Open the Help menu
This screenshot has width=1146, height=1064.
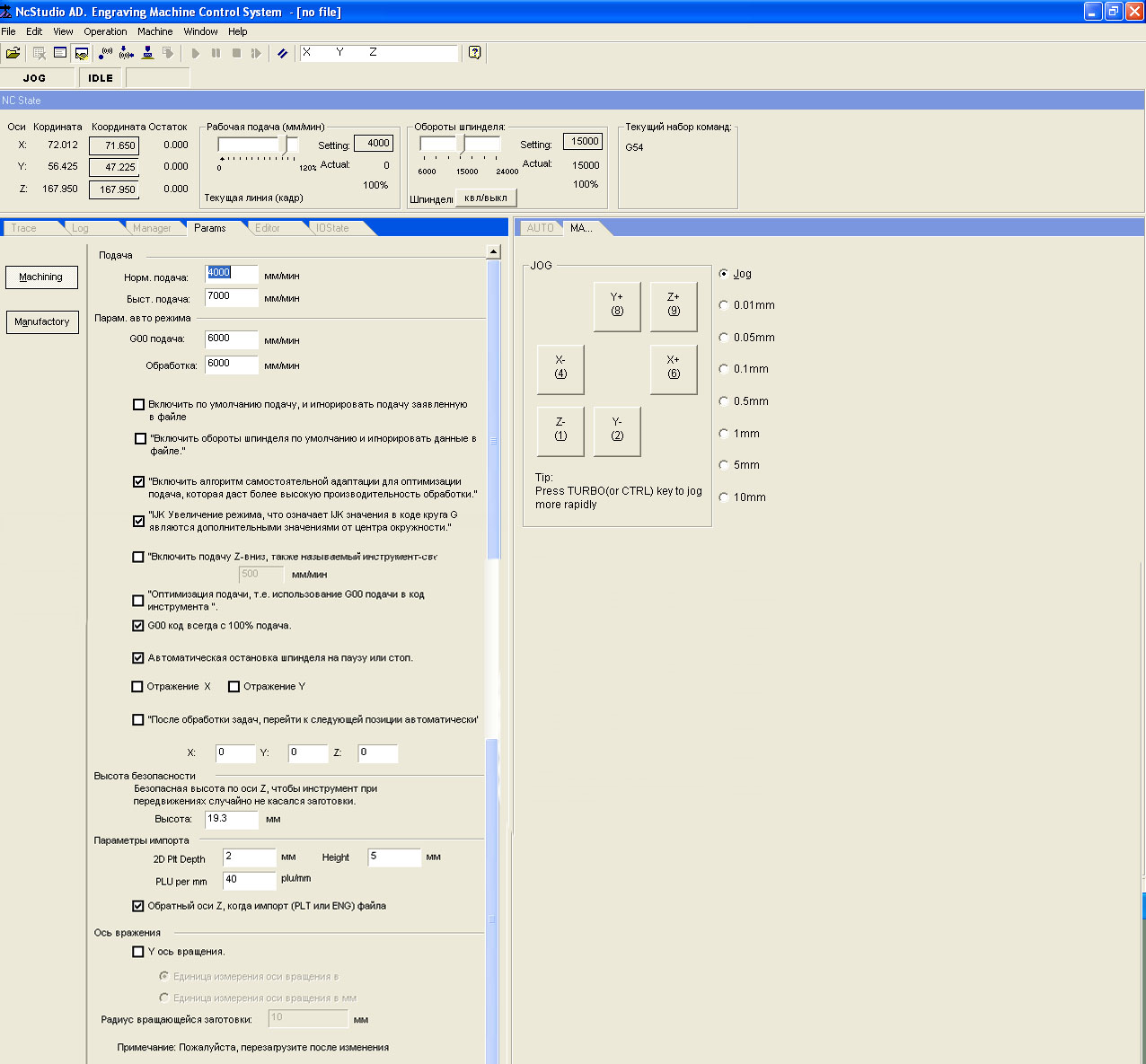[237, 31]
